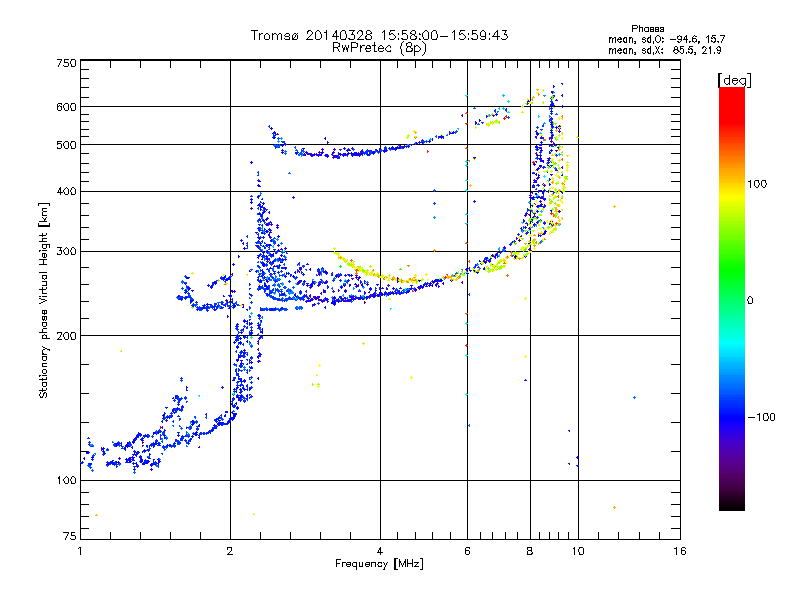The image size is (800, 600).
Task: Click the green zero-degree area of colorbar
Action: tap(732, 300)
